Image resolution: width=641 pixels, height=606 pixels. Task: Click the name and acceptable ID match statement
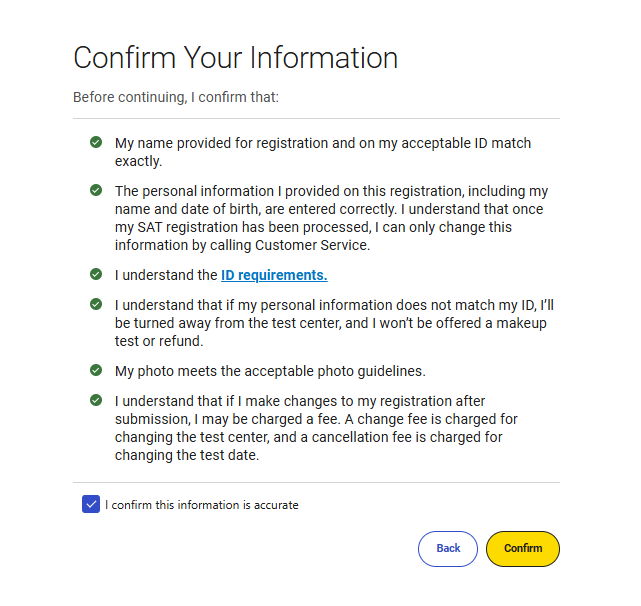click(x=323, y=152)
